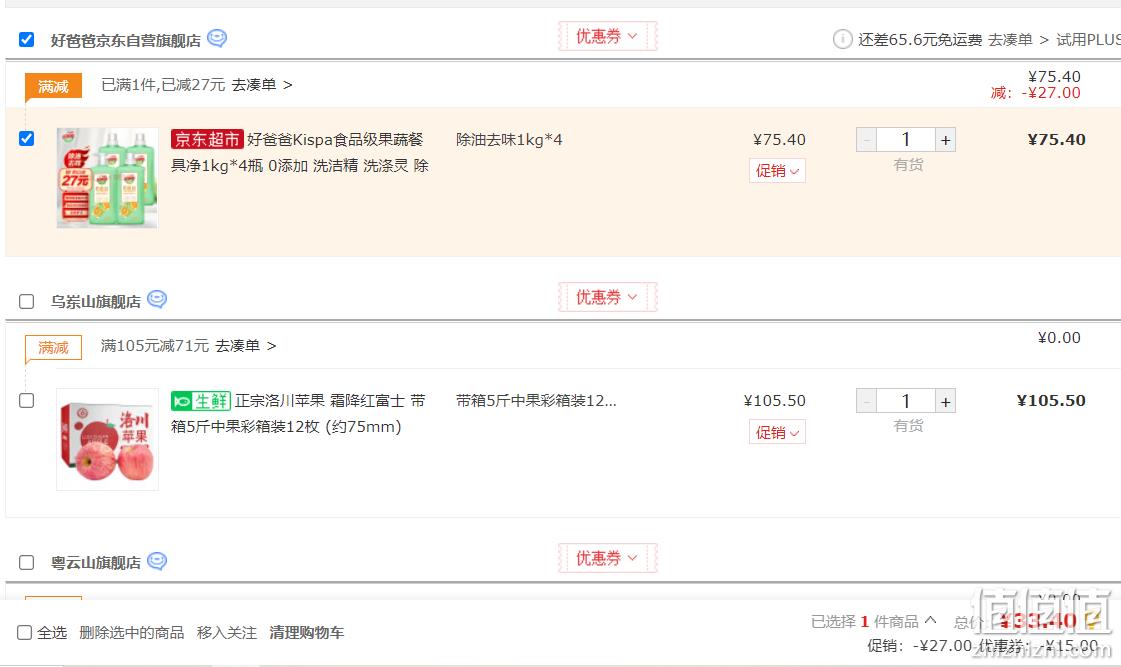This screenshot has width=1121, height=667.
Task: Open 洛川苹果 product thumbnail
Action: pos(107,440)
